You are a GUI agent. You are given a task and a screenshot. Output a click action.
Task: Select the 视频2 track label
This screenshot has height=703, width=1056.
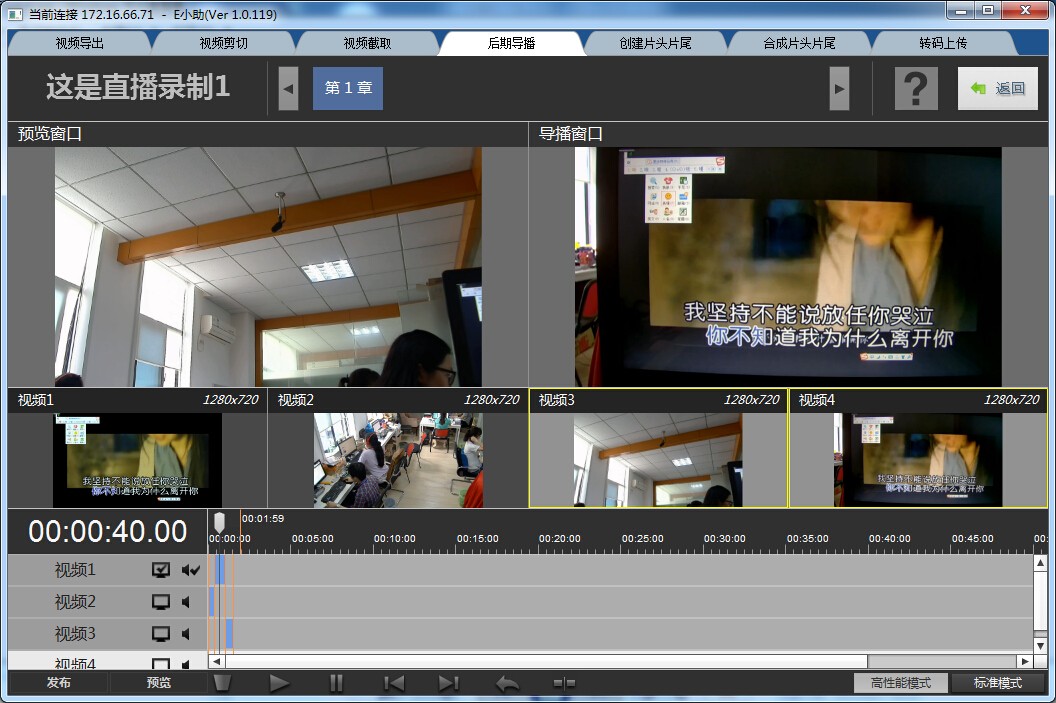pyautogui.click(x=75, y=602)
